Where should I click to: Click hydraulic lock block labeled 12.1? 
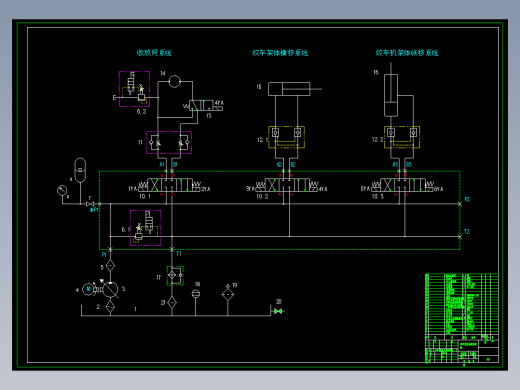pyautogui.click(x=286, y=137)
